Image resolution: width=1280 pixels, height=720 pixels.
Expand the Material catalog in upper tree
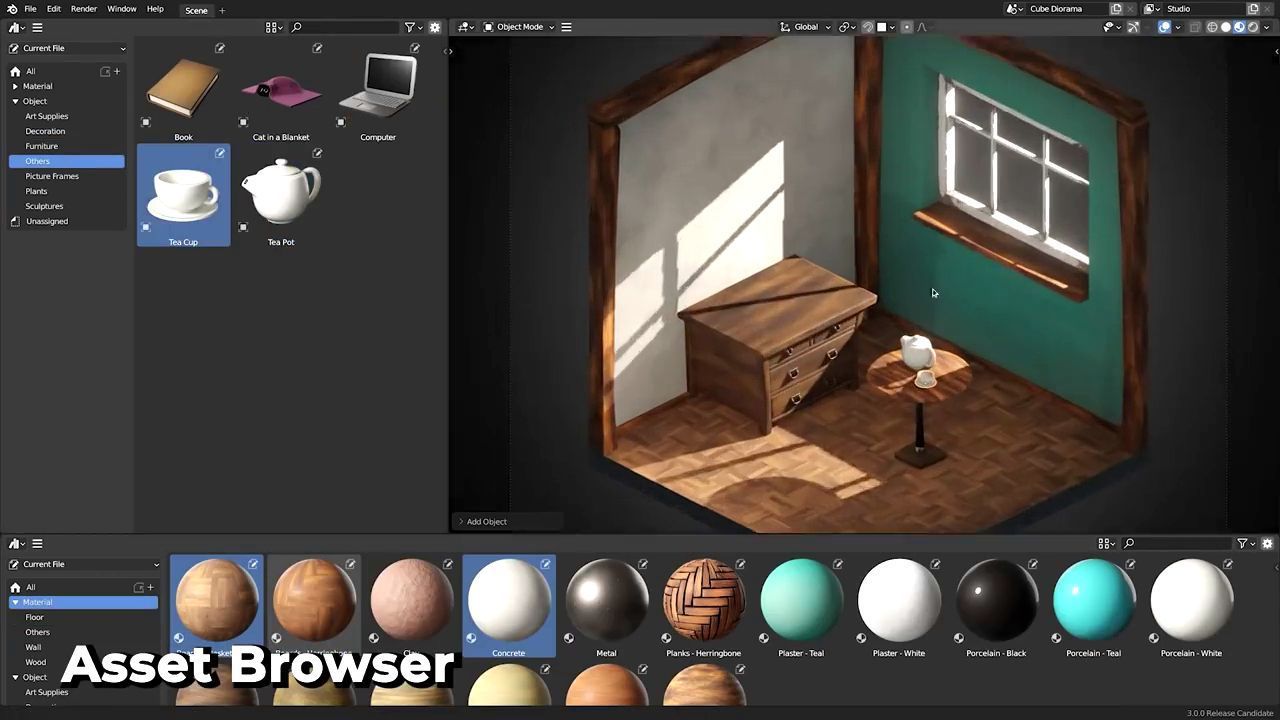point(15,86)
